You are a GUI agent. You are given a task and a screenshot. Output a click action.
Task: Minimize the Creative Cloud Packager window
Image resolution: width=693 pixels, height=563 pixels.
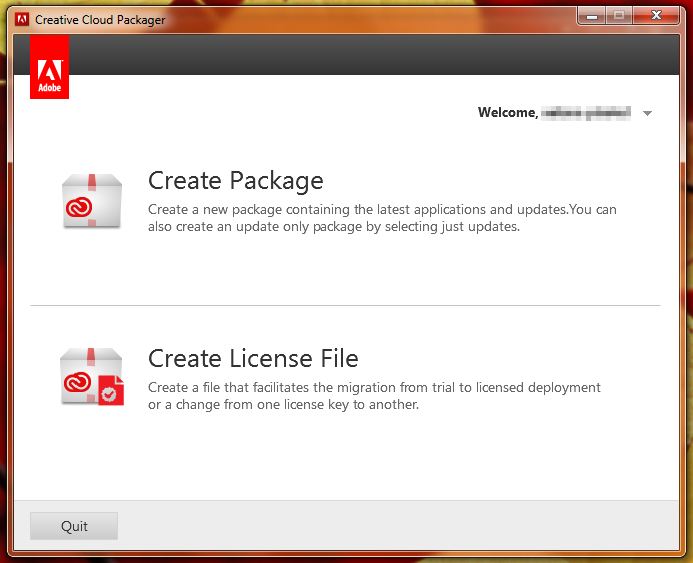pos(592,16)
